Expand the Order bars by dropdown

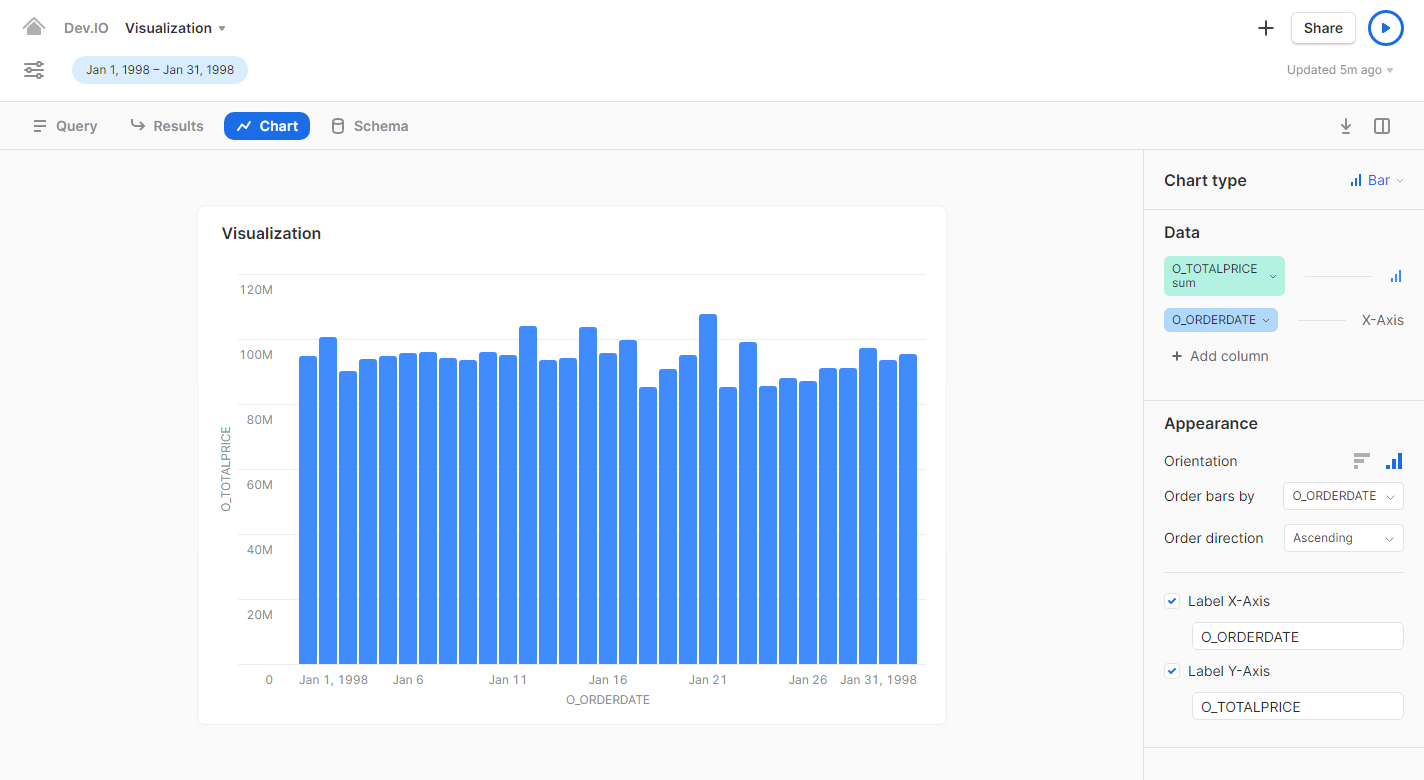coord(1343,496)
